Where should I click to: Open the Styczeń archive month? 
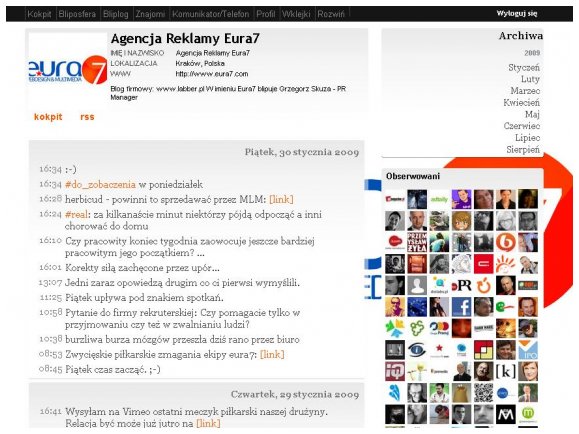(x=524, y=68)
